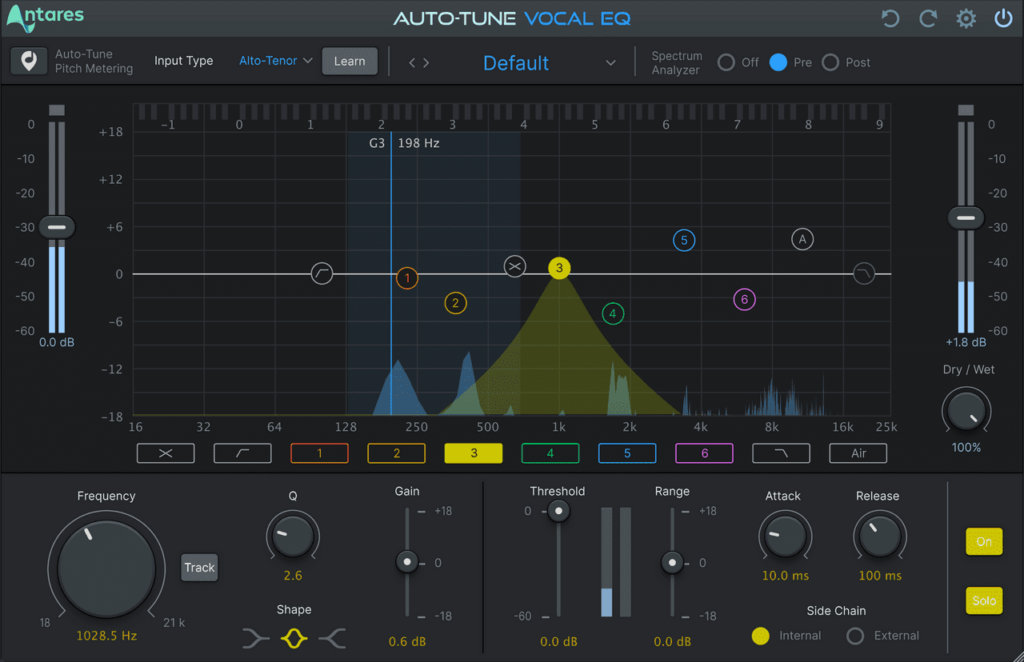Image resolution: width=1024 pixels, height=662 pixels.
Task: Select the Air band A node
Action: point(802,240)
